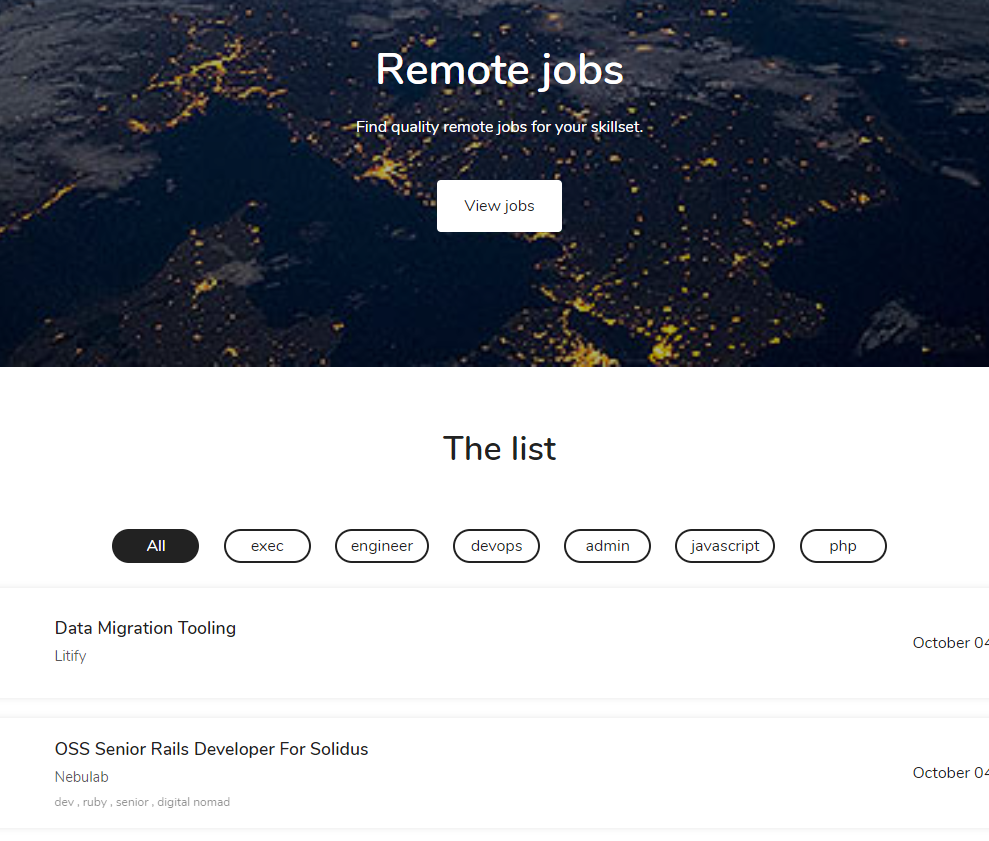Image resolution: width=989 pixels, height=841 pixels.
Task: Filter jobs by php
Action: (x=842, y=545)
